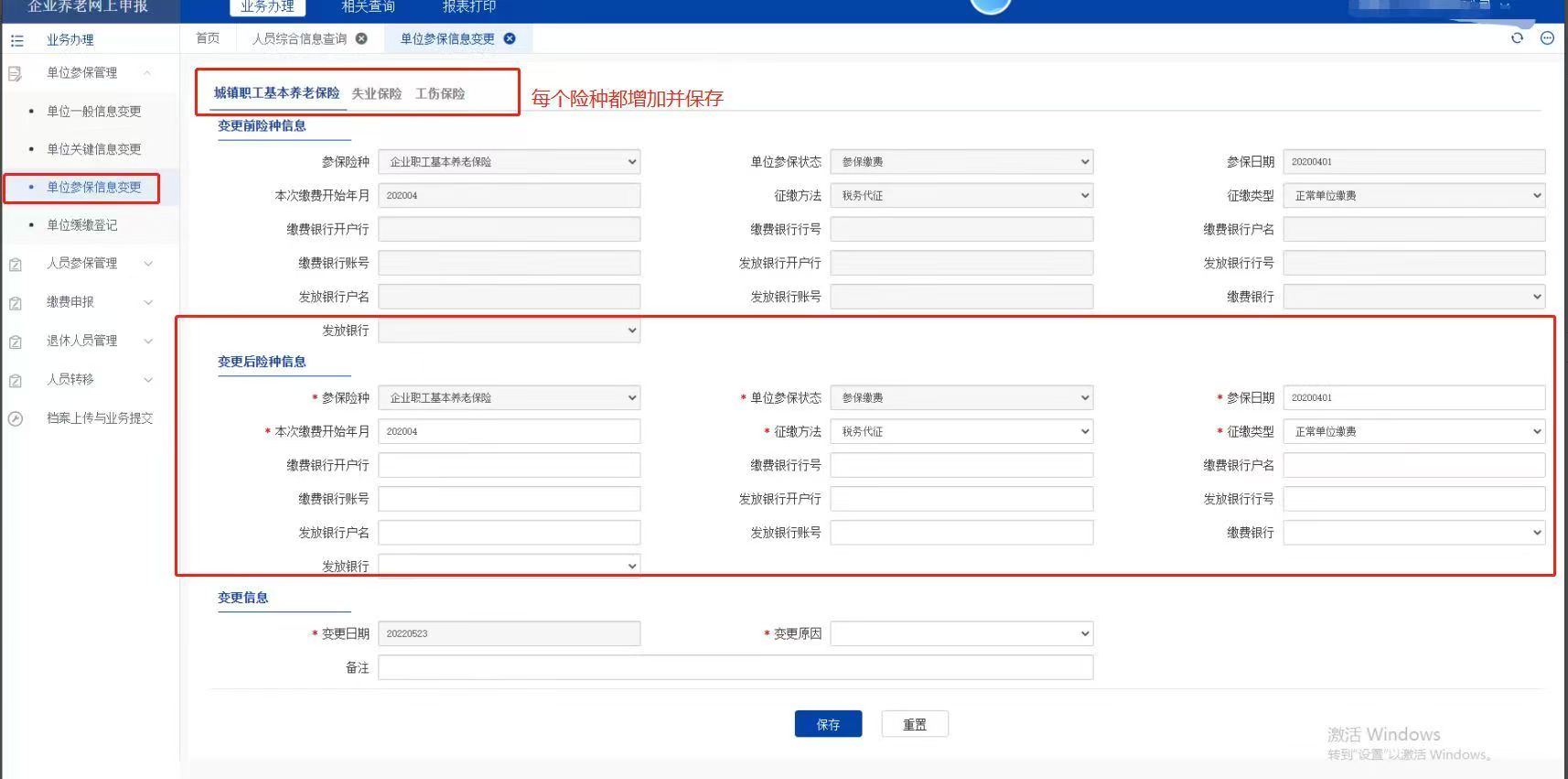
Task: Click the 业务办理 sidebar list icon
Action: point(16,40)
